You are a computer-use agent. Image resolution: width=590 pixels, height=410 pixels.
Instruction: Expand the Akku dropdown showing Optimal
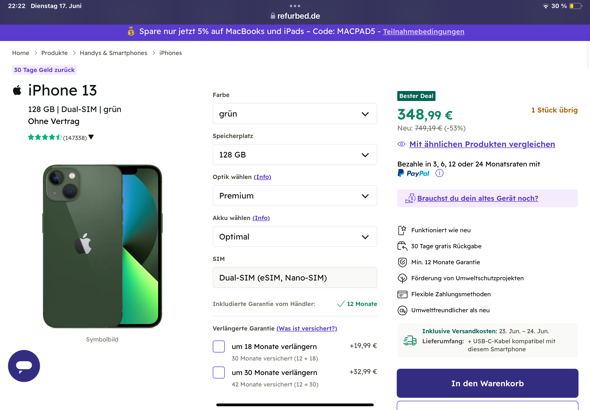coord(295,237)
